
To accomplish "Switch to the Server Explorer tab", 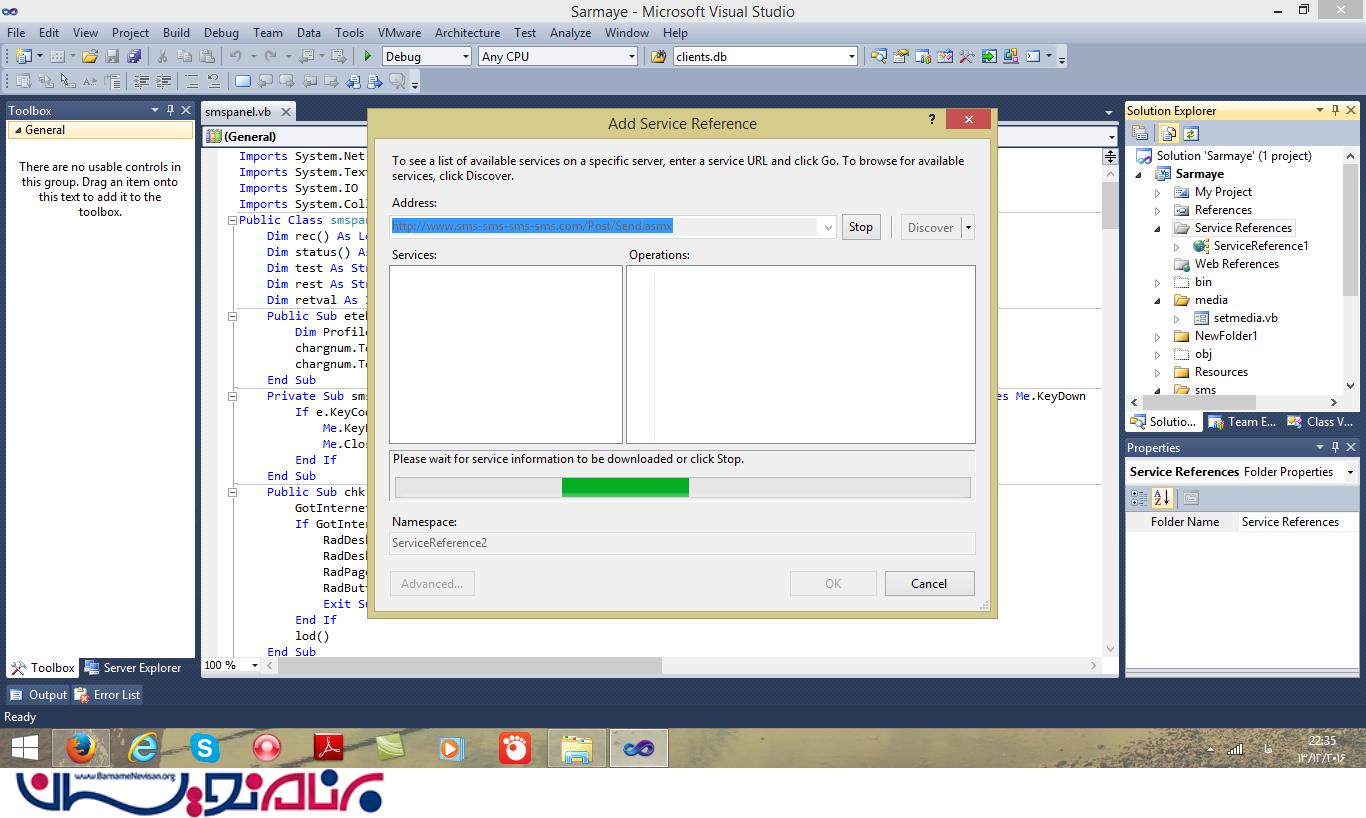I will pos(133,668).
